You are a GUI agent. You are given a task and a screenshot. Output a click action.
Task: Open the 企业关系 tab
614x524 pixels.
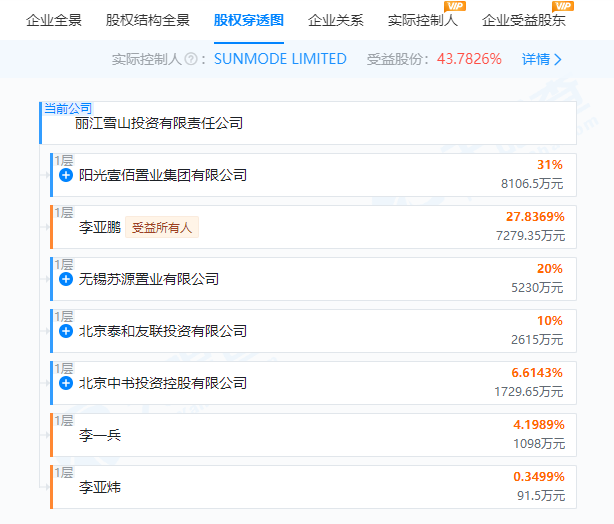point(336,20)
